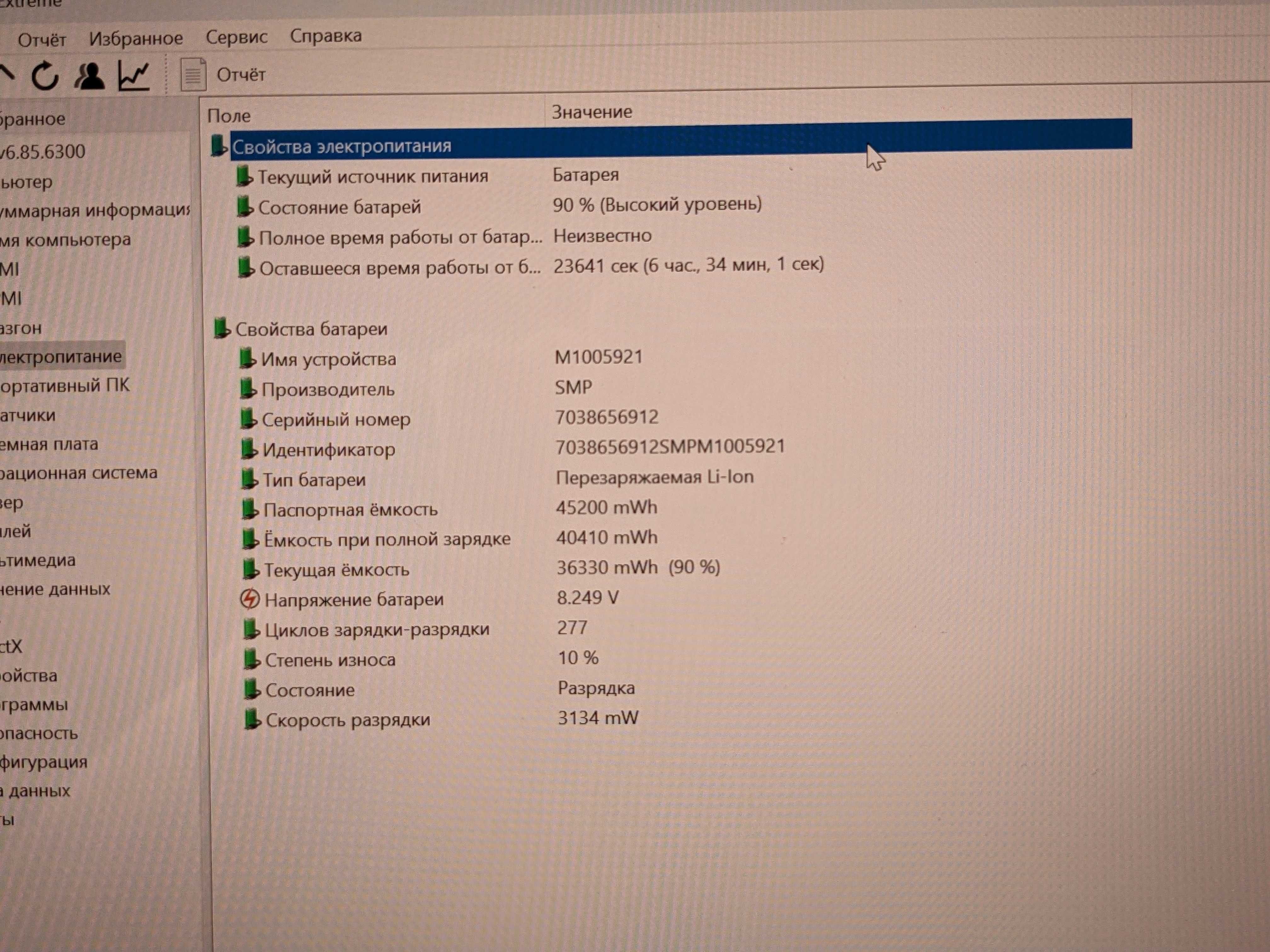
Task: Click the icon beside Серийный номер
Action: [249, 419]
